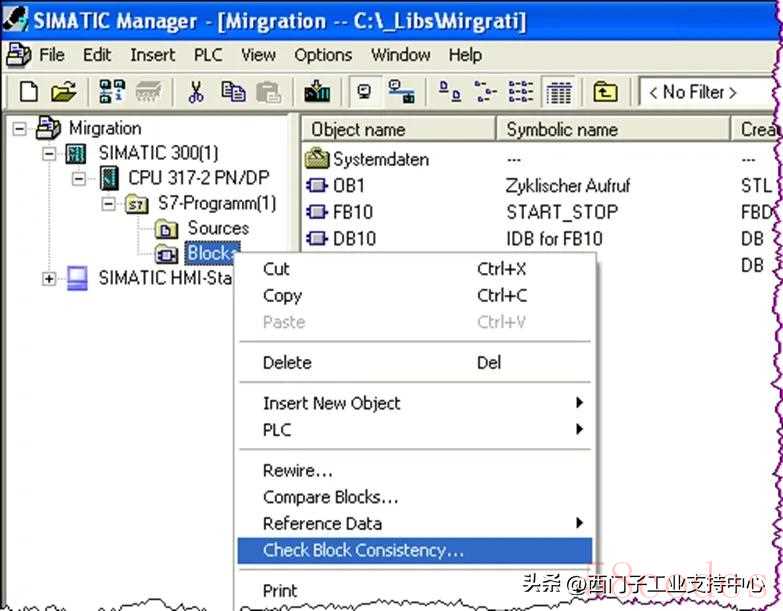The image size is (783, 611).
Task: Click the New Project toolbar icon
Action: tap(28, 92)
